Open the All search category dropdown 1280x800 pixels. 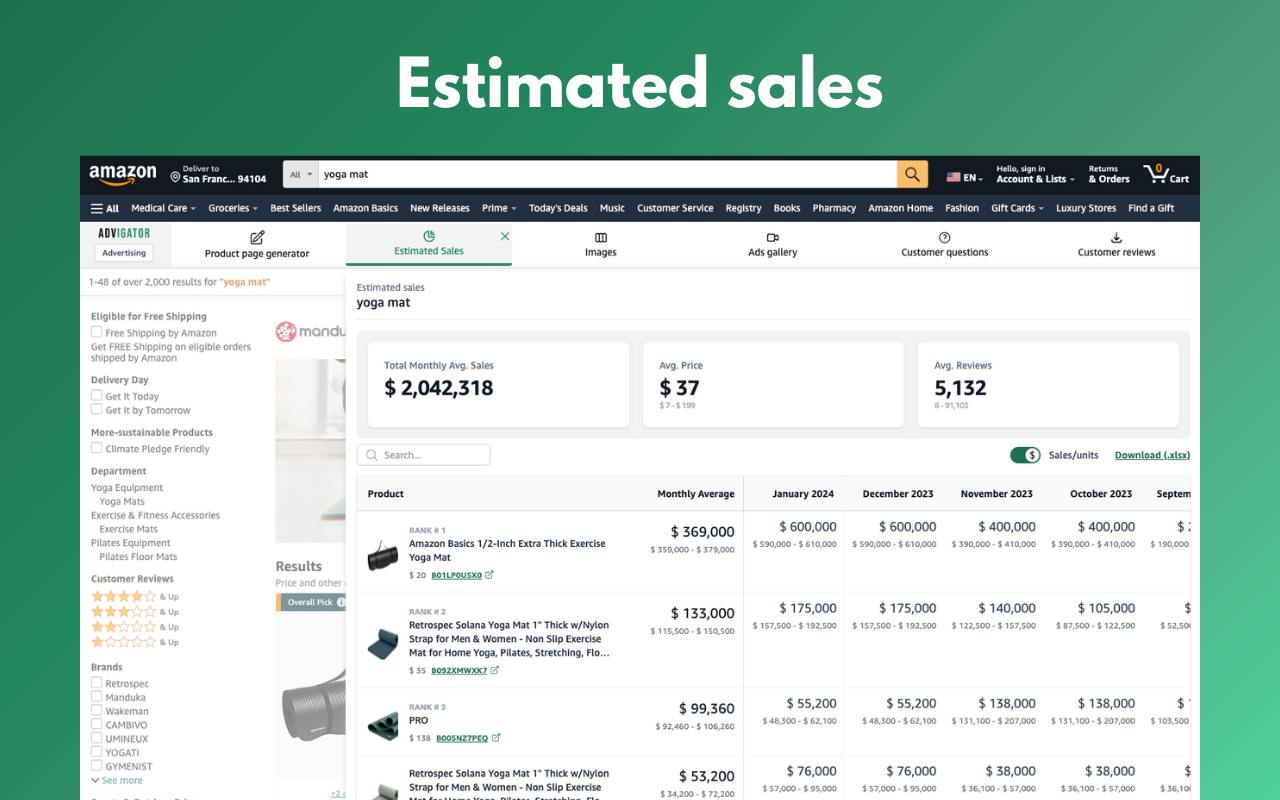(301, 174)
